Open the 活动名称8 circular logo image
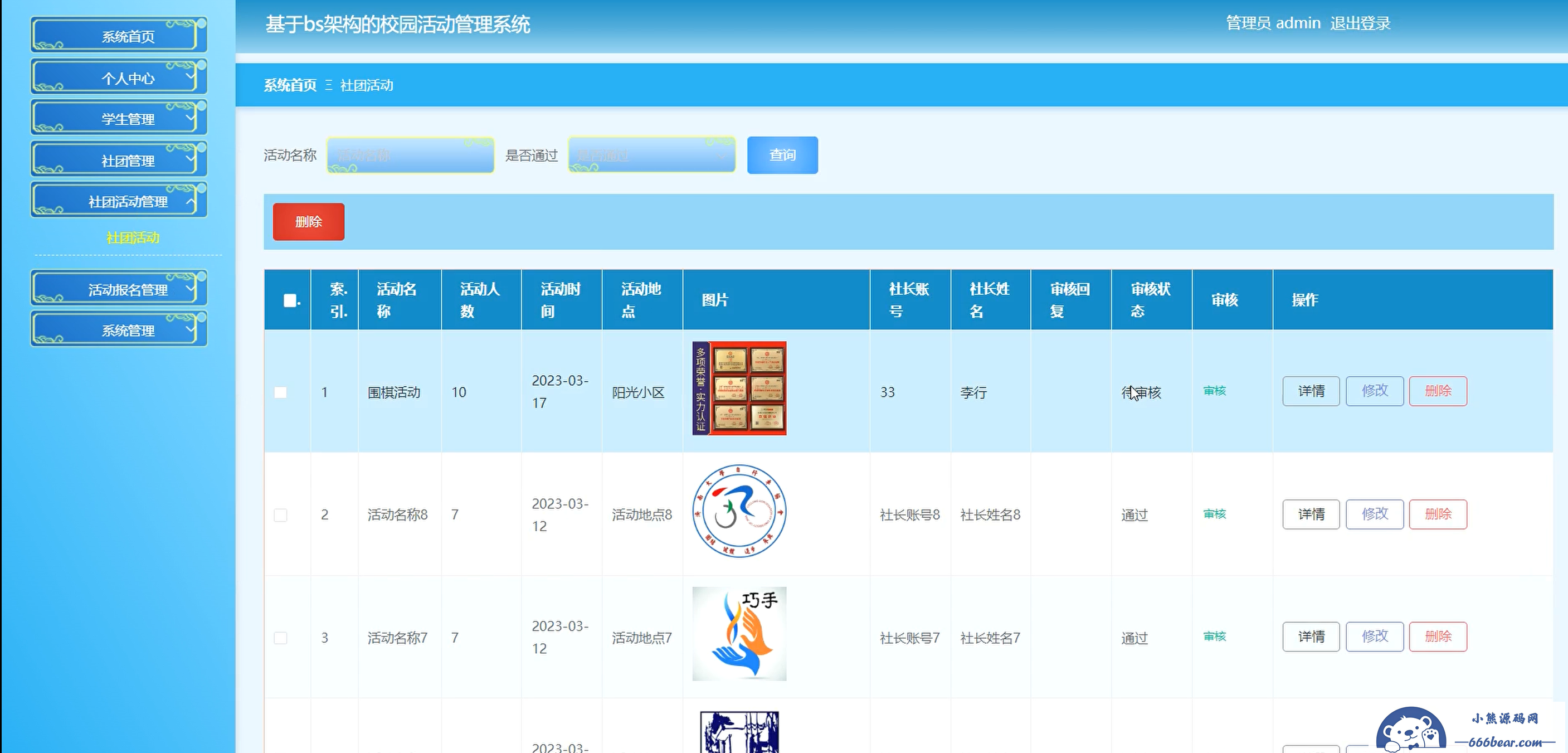 click(x=739, y=511)
